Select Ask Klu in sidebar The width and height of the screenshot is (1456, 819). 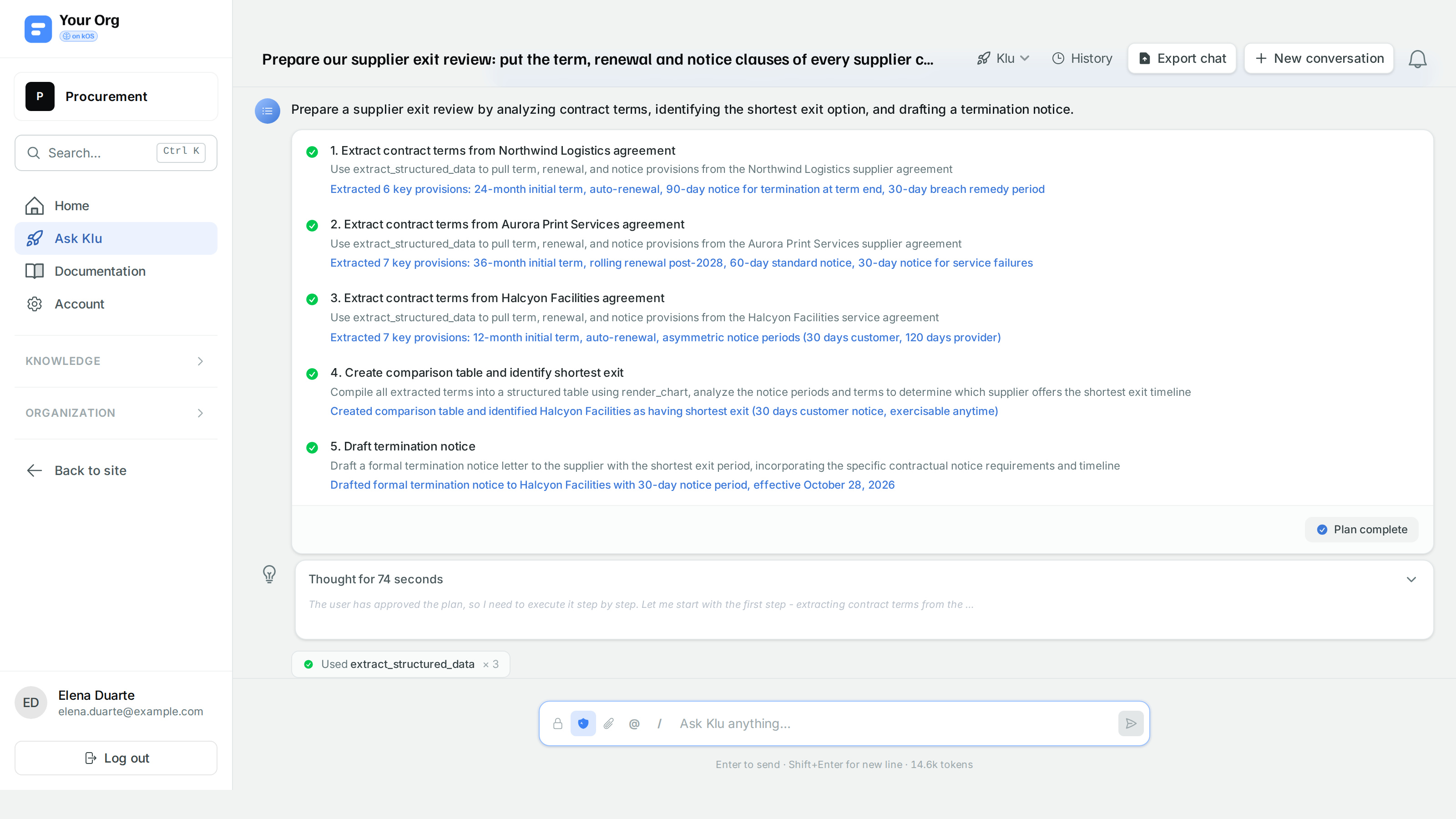pos(115,238)
